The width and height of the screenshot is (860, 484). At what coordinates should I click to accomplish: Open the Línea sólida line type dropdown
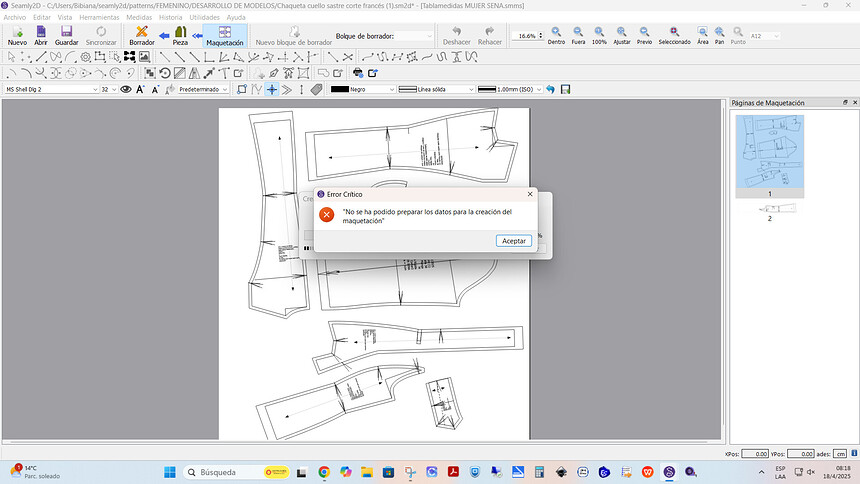436,89
